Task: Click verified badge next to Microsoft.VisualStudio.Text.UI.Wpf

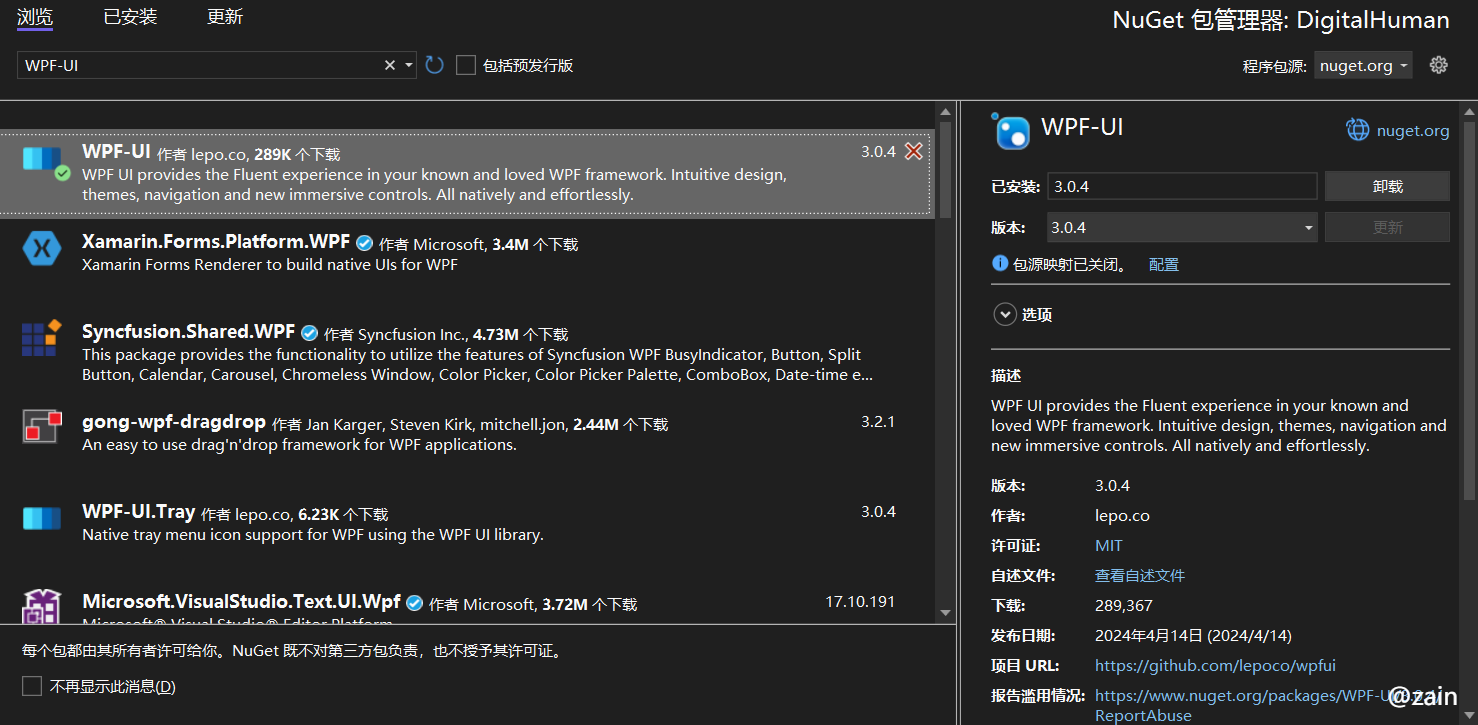Action: (415, 603)
